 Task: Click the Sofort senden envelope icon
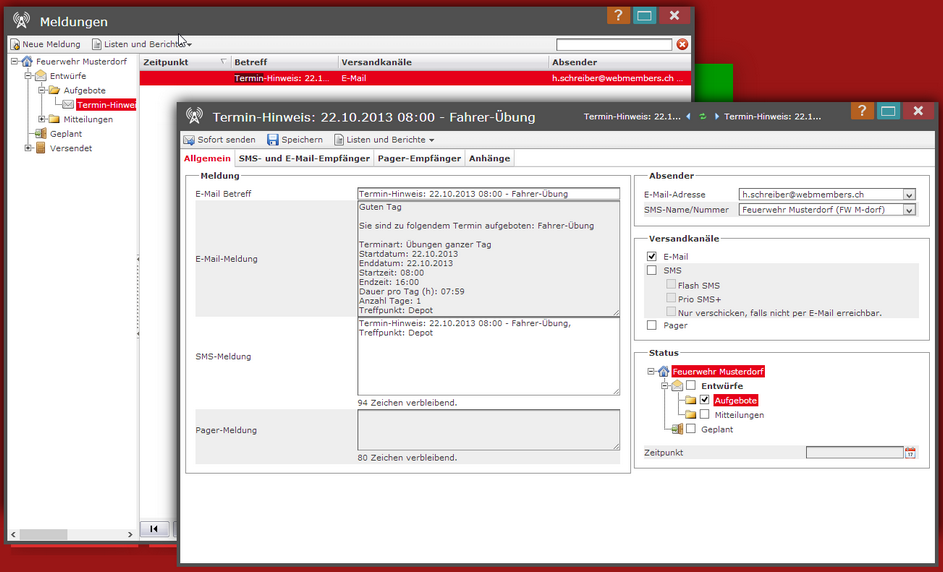pos(189,140)
